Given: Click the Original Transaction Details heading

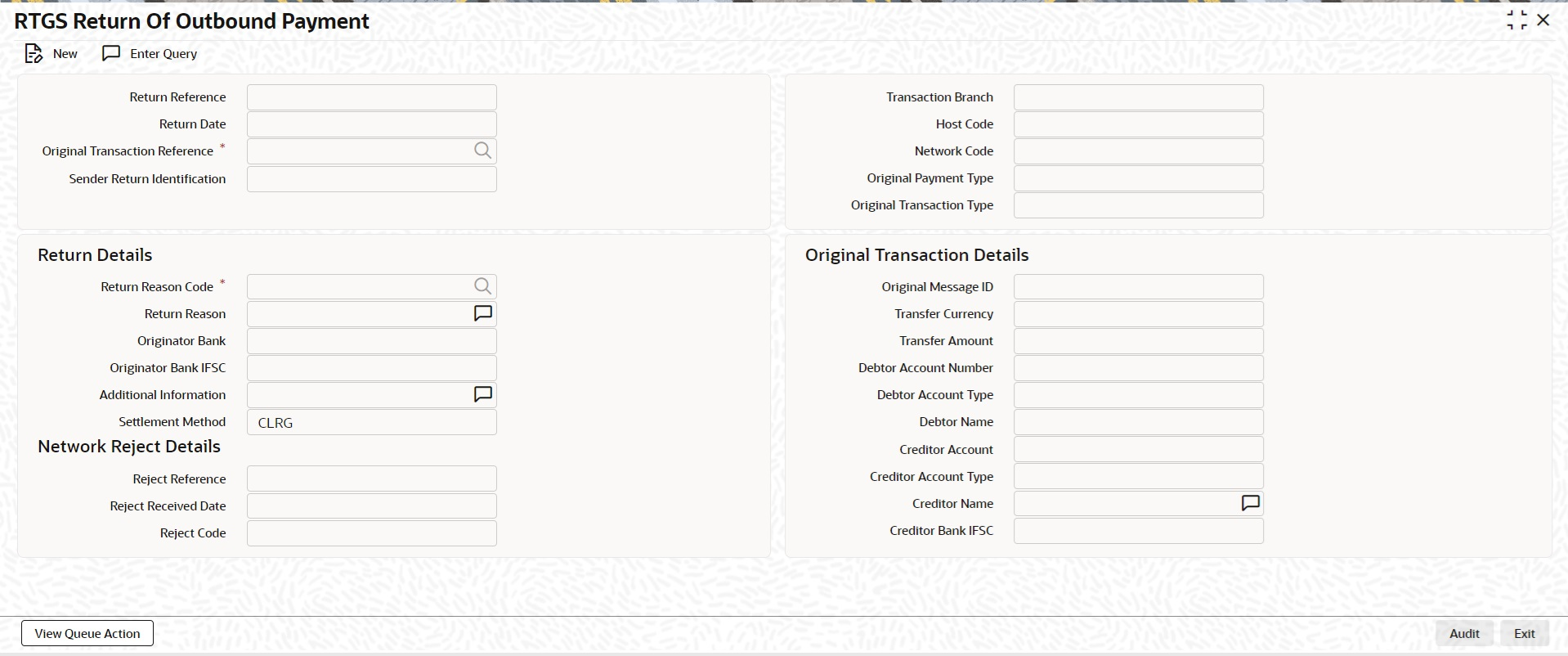Looking at the screenshot, I should coord(916,255).
